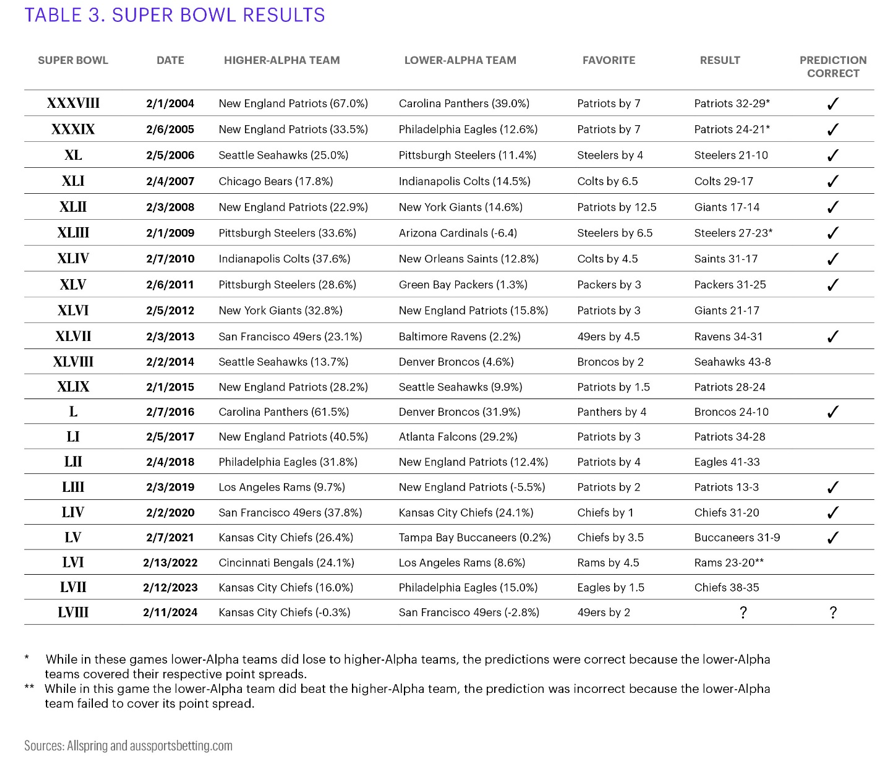Click the checkmark in the XLVII row

833,336
